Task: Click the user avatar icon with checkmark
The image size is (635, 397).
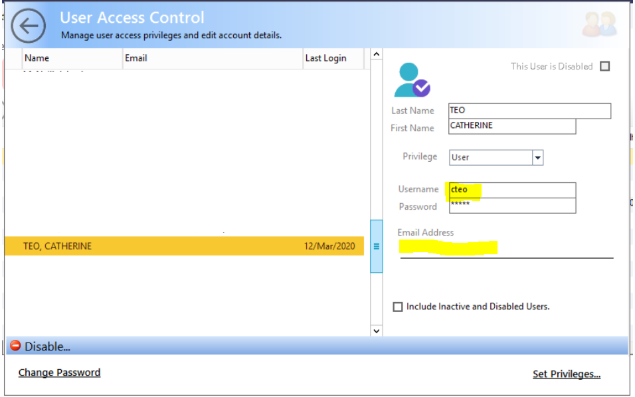Action: [x=412, y=80]
